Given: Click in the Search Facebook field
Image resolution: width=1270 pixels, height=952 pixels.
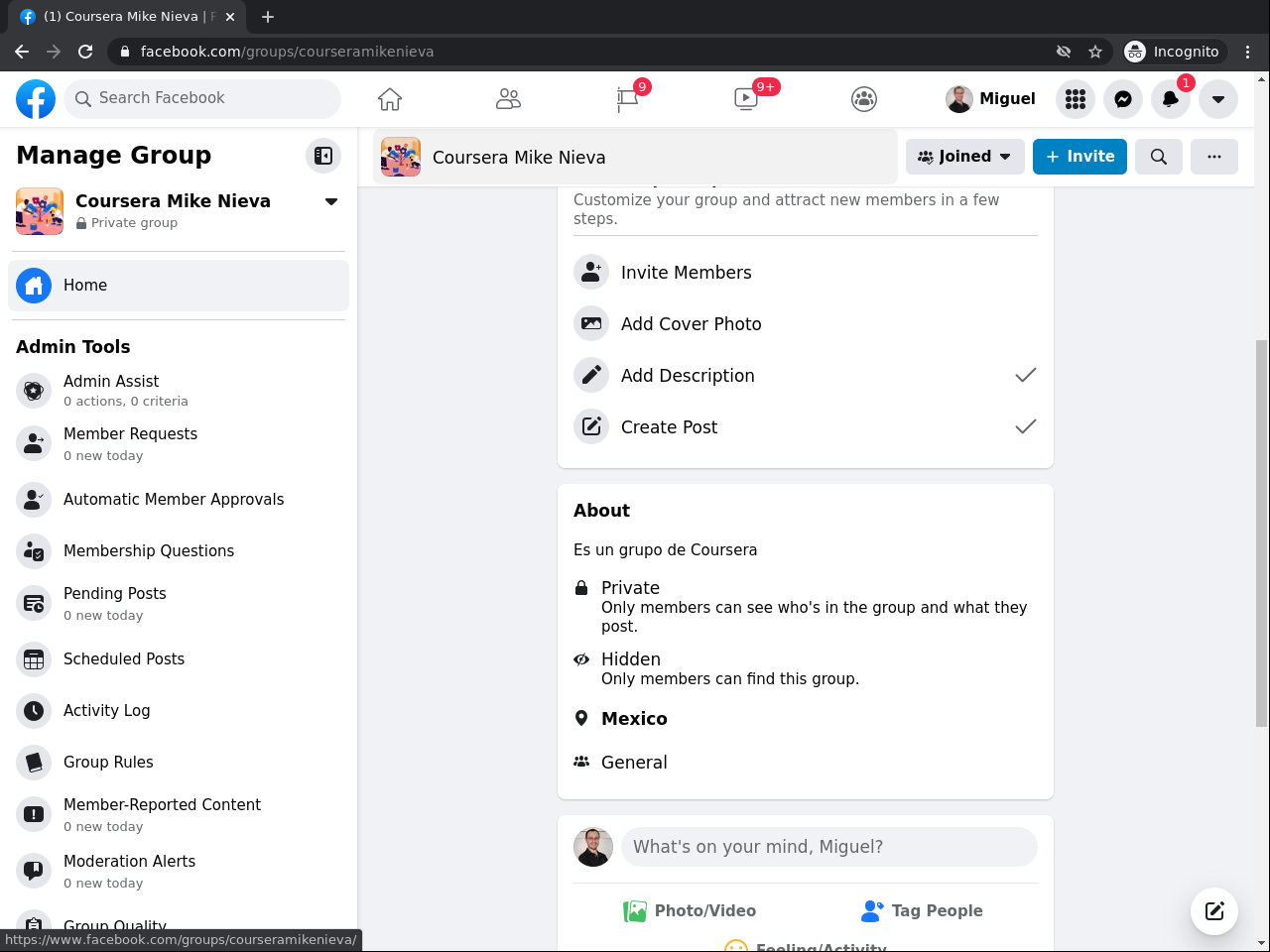Looking at the screenshot, I should tap(202, 99).
